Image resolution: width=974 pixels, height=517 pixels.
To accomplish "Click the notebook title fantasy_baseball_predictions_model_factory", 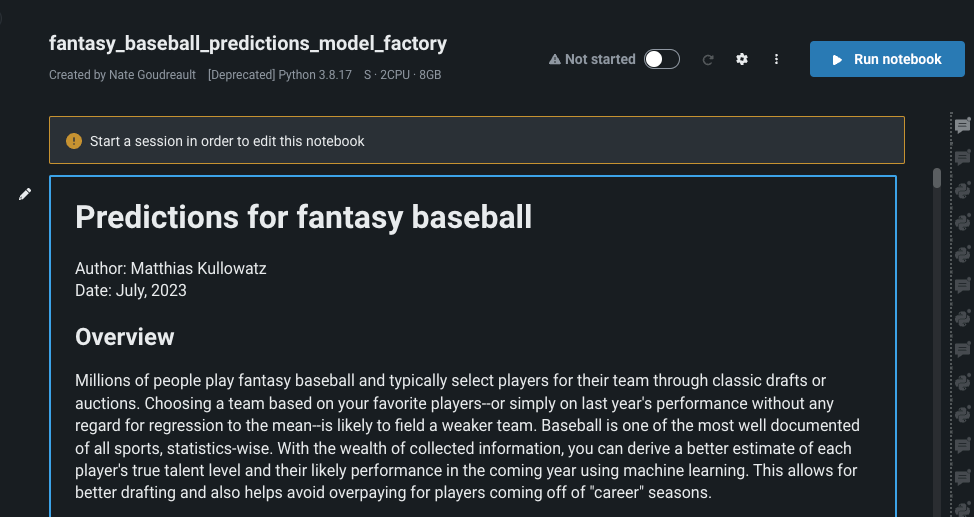I will click(x=248, y=43).
